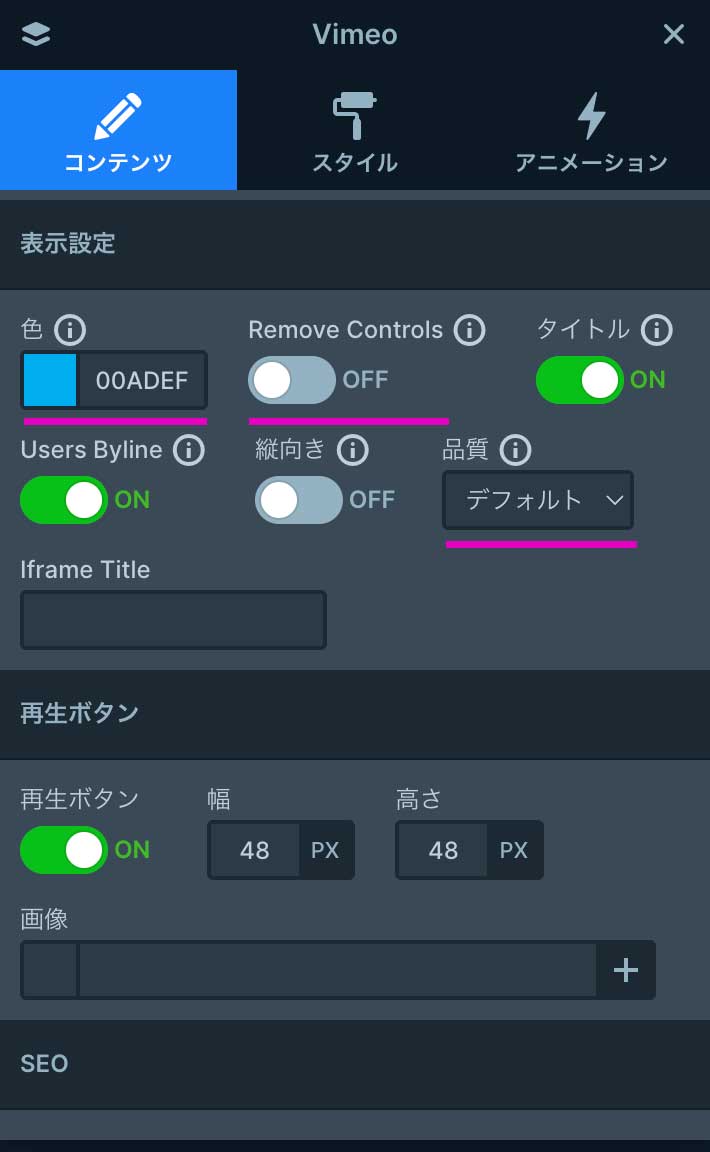The width and height of the screenshot is (710, 1152).
Task: Open the アニメーション tab
Action: 591,130
